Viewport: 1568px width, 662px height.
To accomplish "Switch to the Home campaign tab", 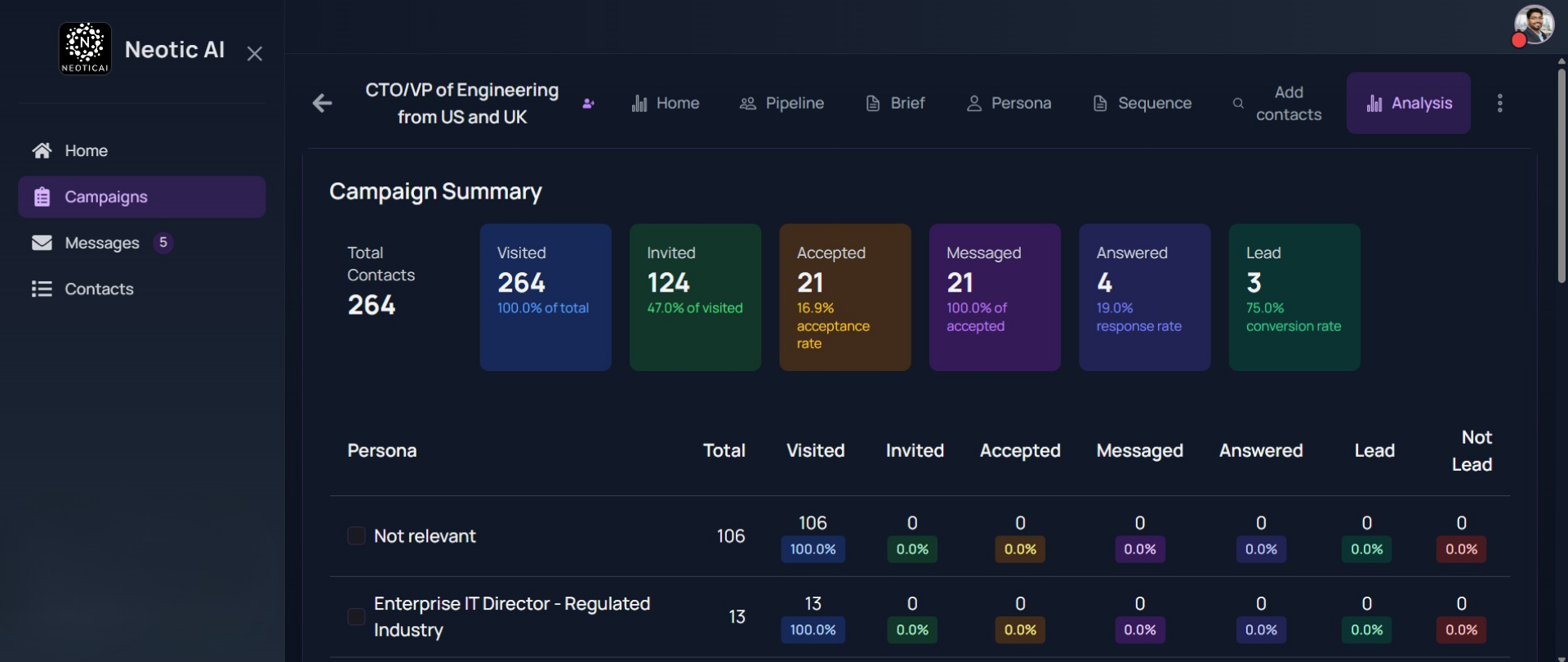I will (x=665, y=103).
